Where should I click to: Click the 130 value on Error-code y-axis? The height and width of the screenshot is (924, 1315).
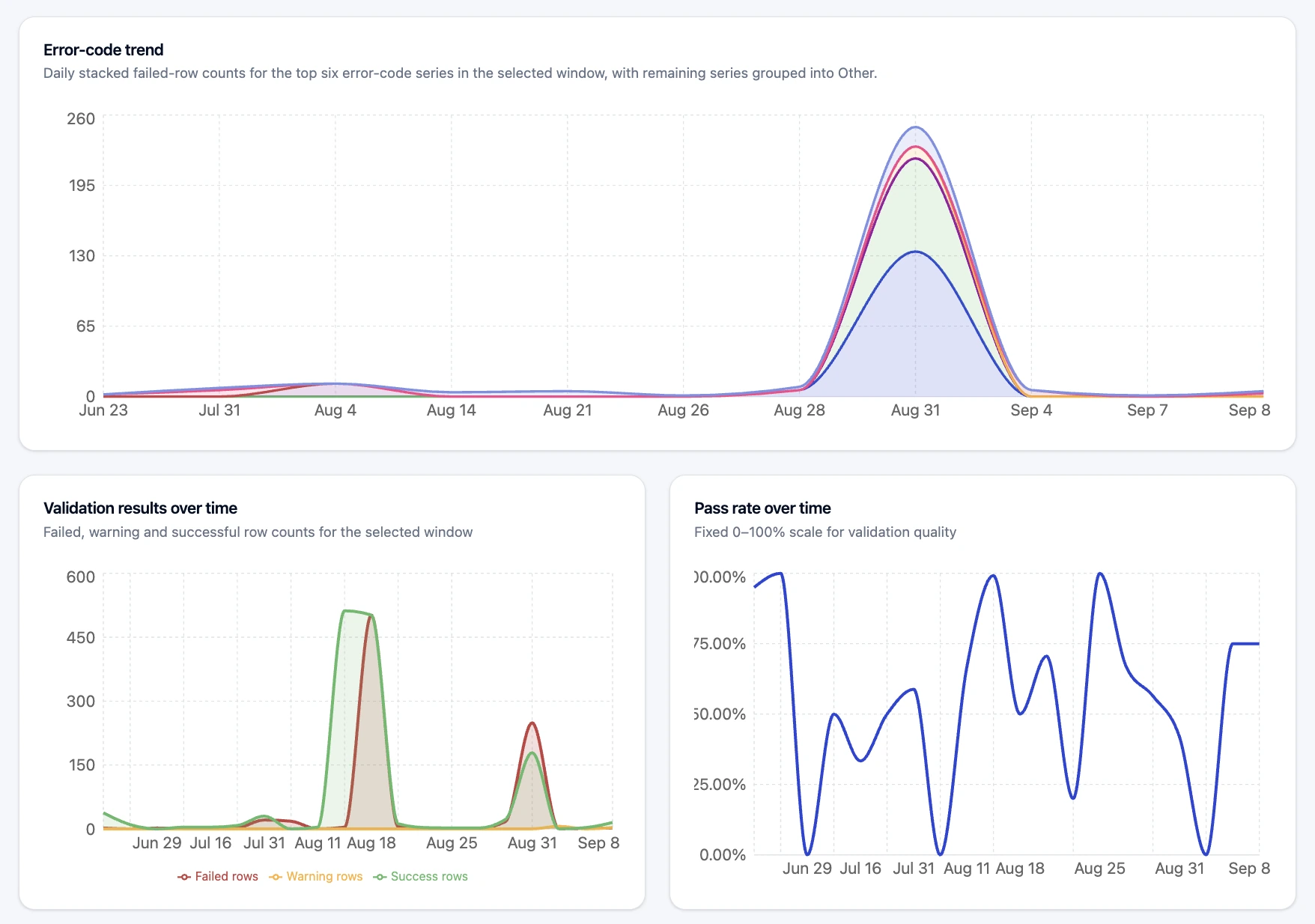(82, 255)
